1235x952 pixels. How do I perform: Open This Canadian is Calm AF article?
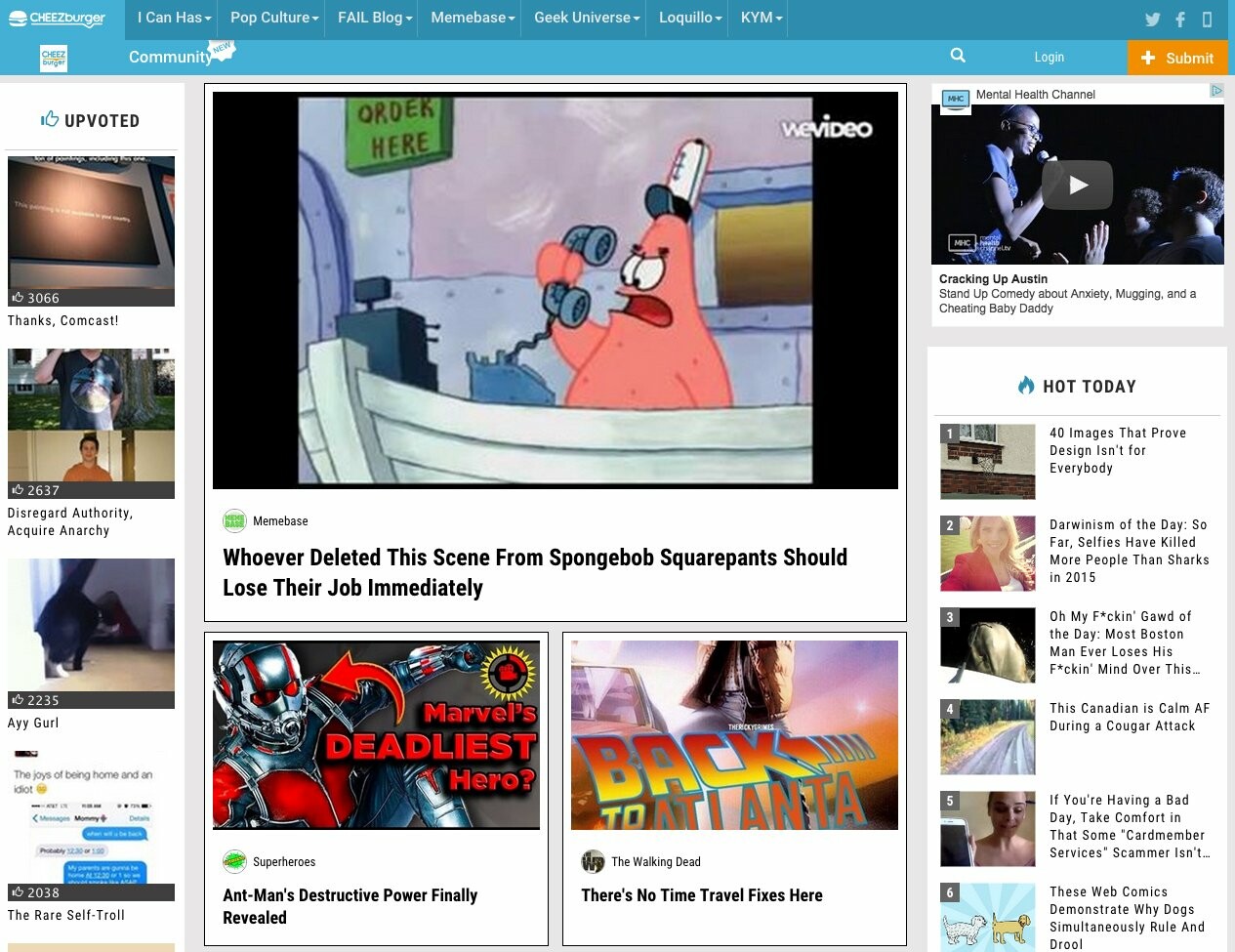click(1130, 717)
